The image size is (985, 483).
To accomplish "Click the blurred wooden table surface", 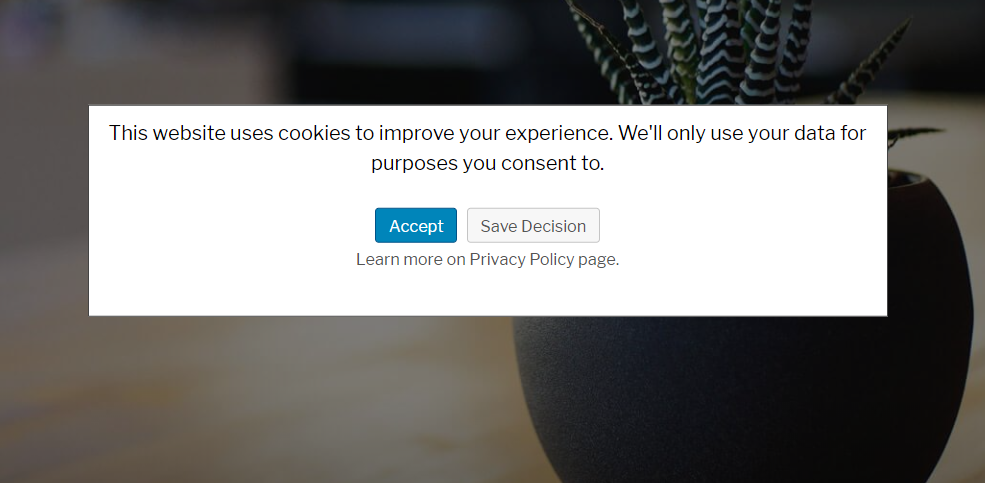I will coord(251,402).
